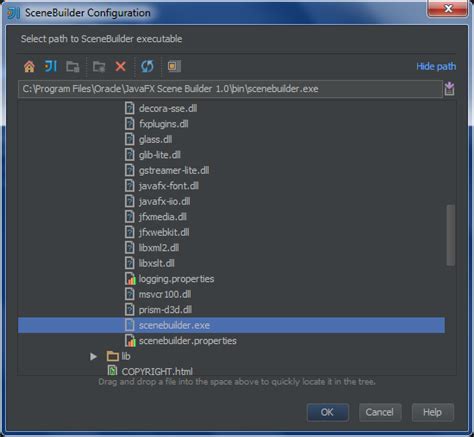Screen dimensions: 474x437
Task: Open path history icon beside path field
Action: [x=449, y=89]
